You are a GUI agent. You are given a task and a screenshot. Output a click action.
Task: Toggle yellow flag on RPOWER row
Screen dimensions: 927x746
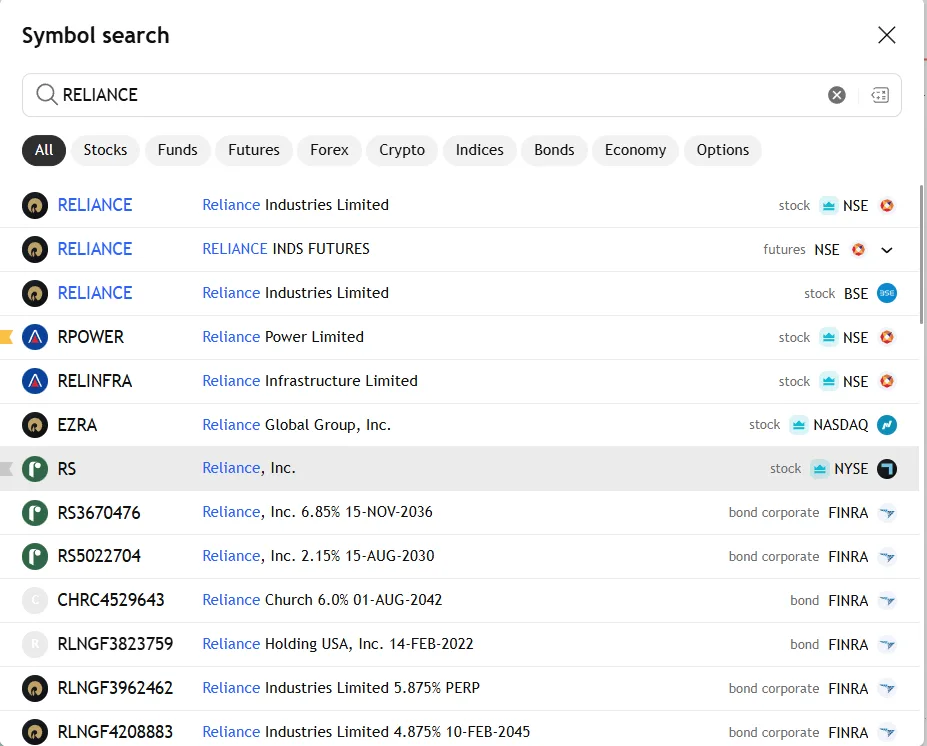coord(6,338)
